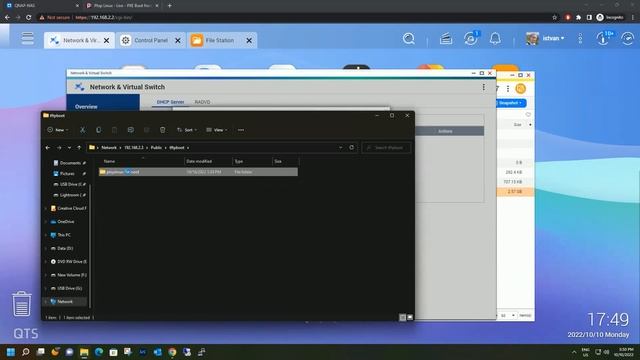Open the QTS external devices icon with badge
640x360 pixels.
point(471,38)
